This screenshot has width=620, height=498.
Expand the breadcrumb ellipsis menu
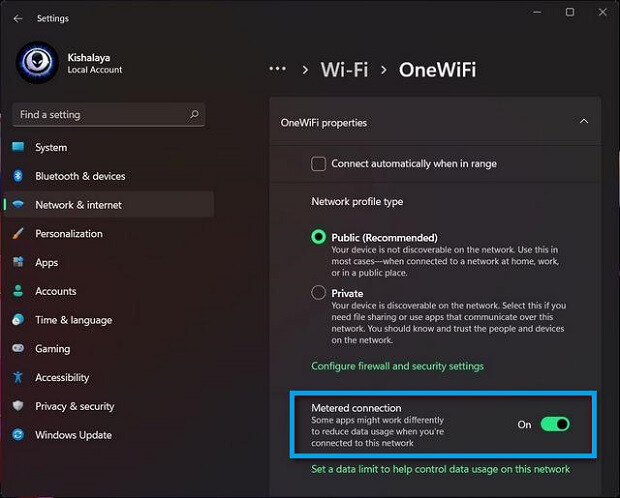point(277,69)
